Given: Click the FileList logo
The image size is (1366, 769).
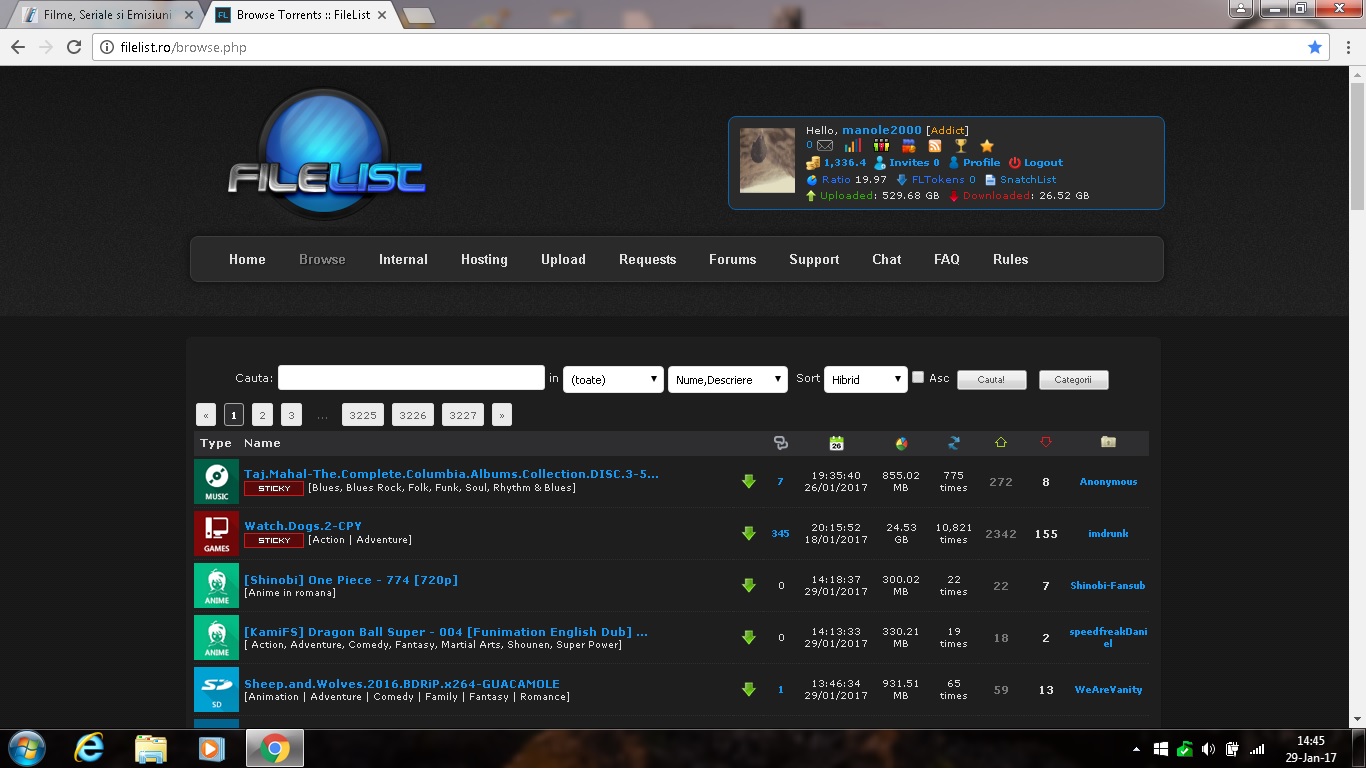Looking at the screenshot, I should coord(326,156).
